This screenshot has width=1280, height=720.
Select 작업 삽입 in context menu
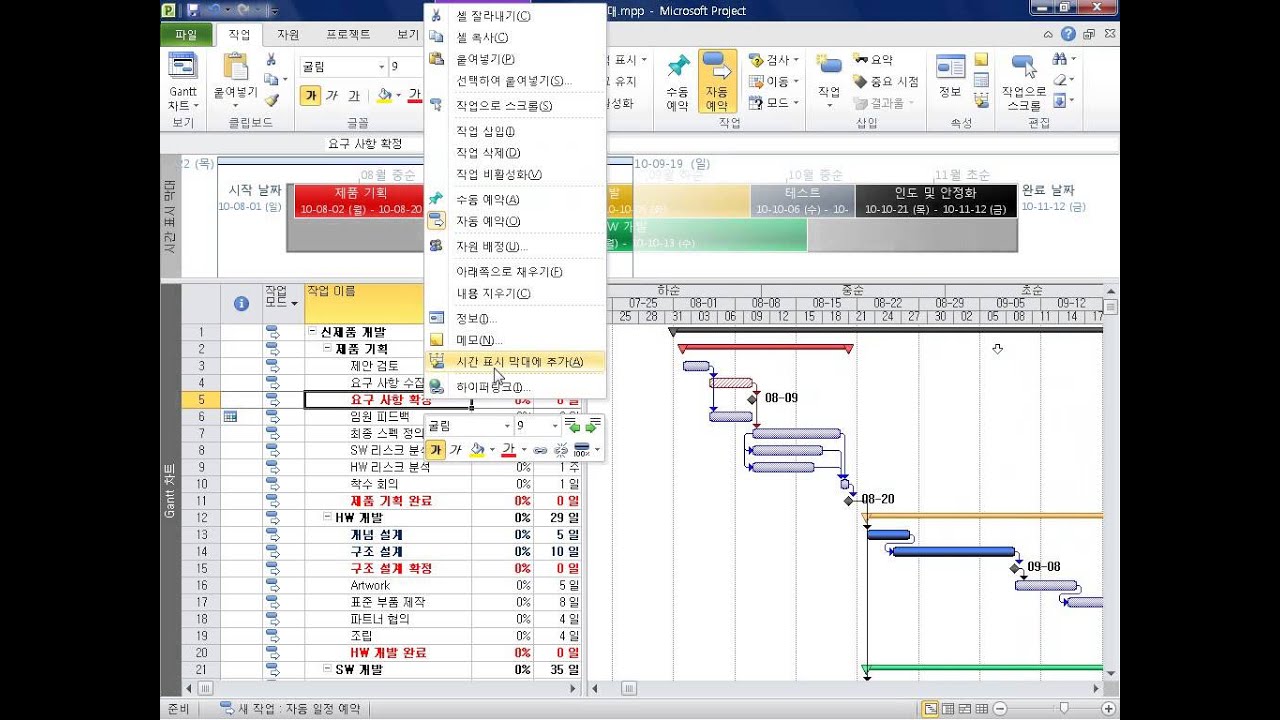click(x=516, y=131)
